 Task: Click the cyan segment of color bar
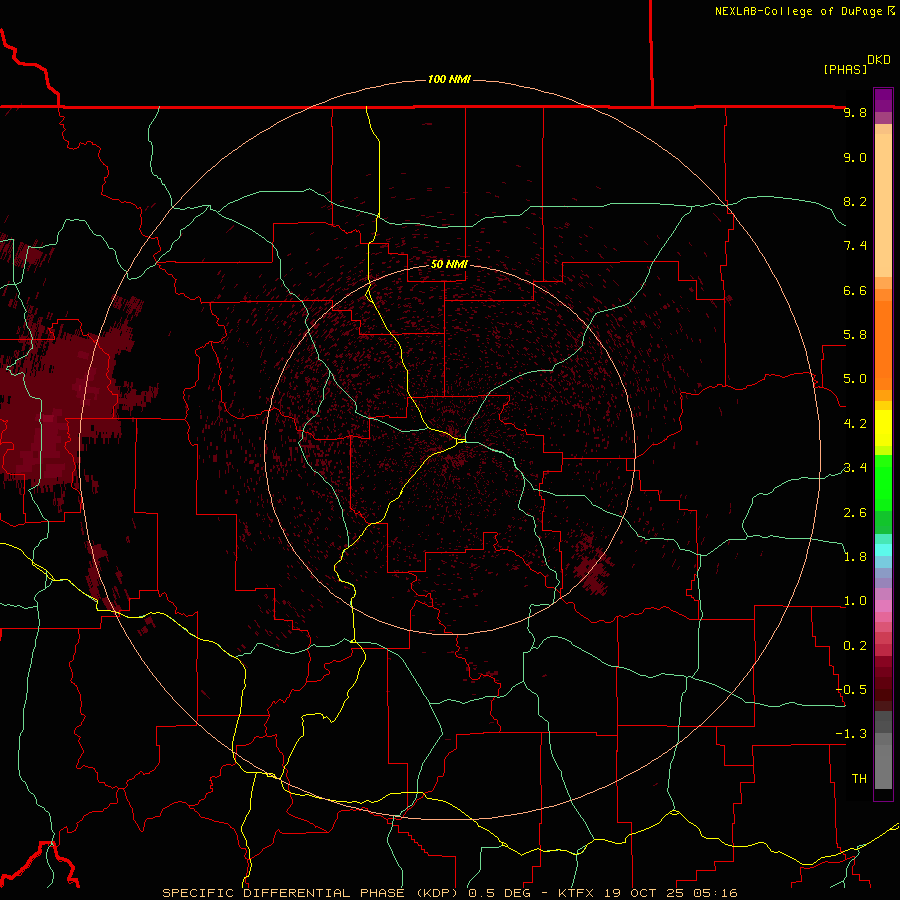pyautogui.click(x=883, y=550)
